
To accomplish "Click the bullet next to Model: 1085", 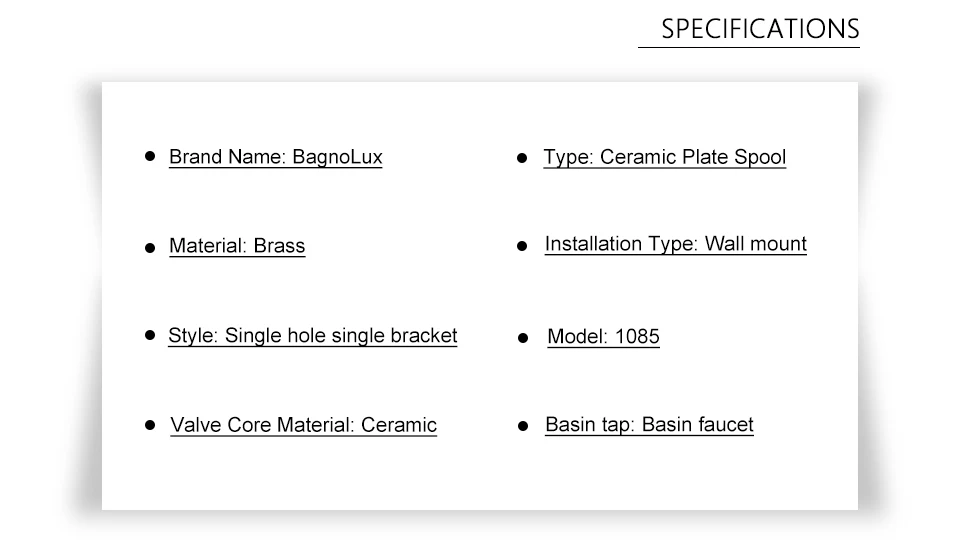I will [x=523, y=338].
